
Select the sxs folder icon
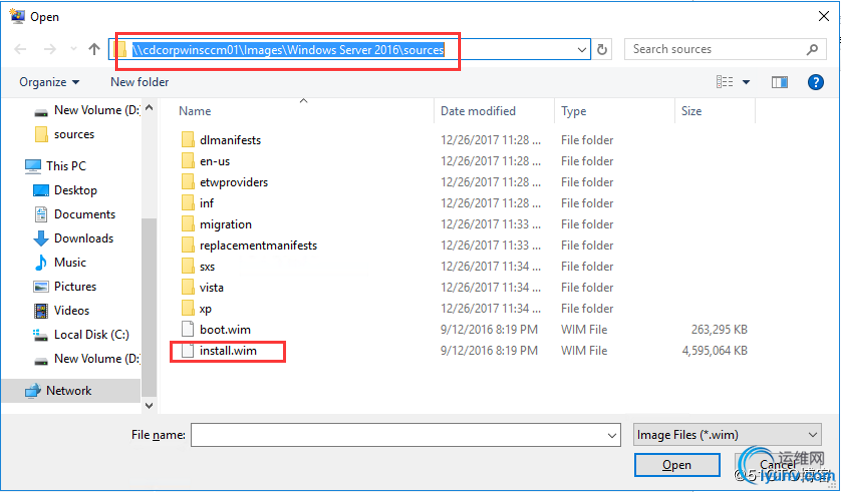[188, 266]
